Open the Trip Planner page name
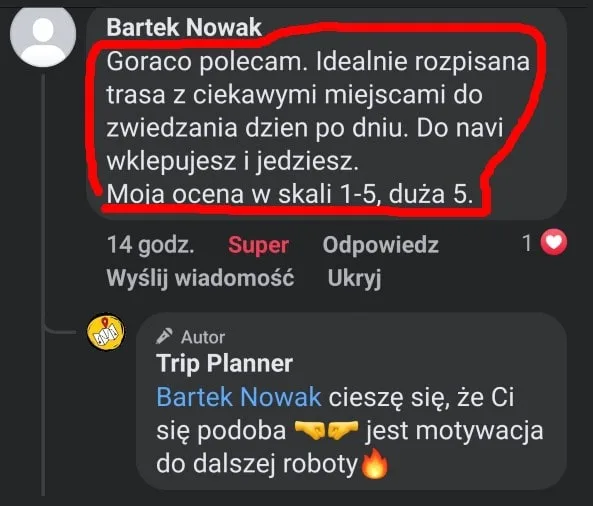Viewport: 593px width, 506px height. tap(225, 363)
